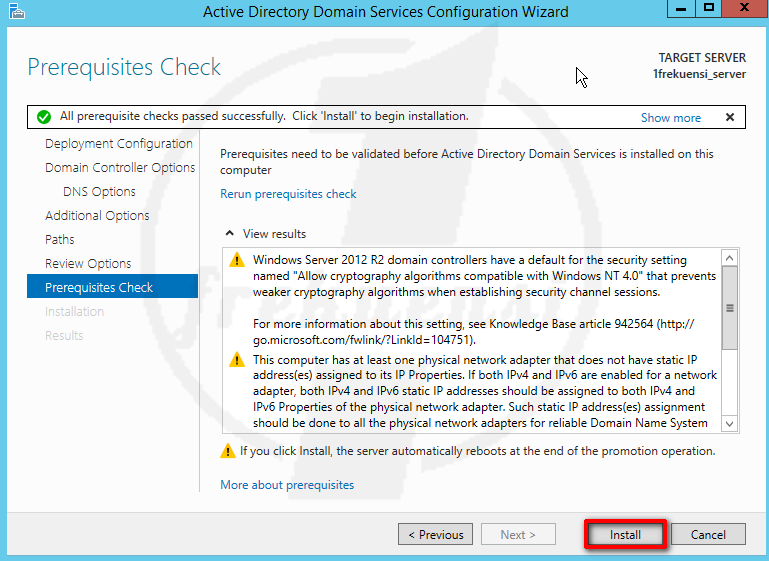
Task: Click the results scrollbar thumb
Action: tap(730, 308)
